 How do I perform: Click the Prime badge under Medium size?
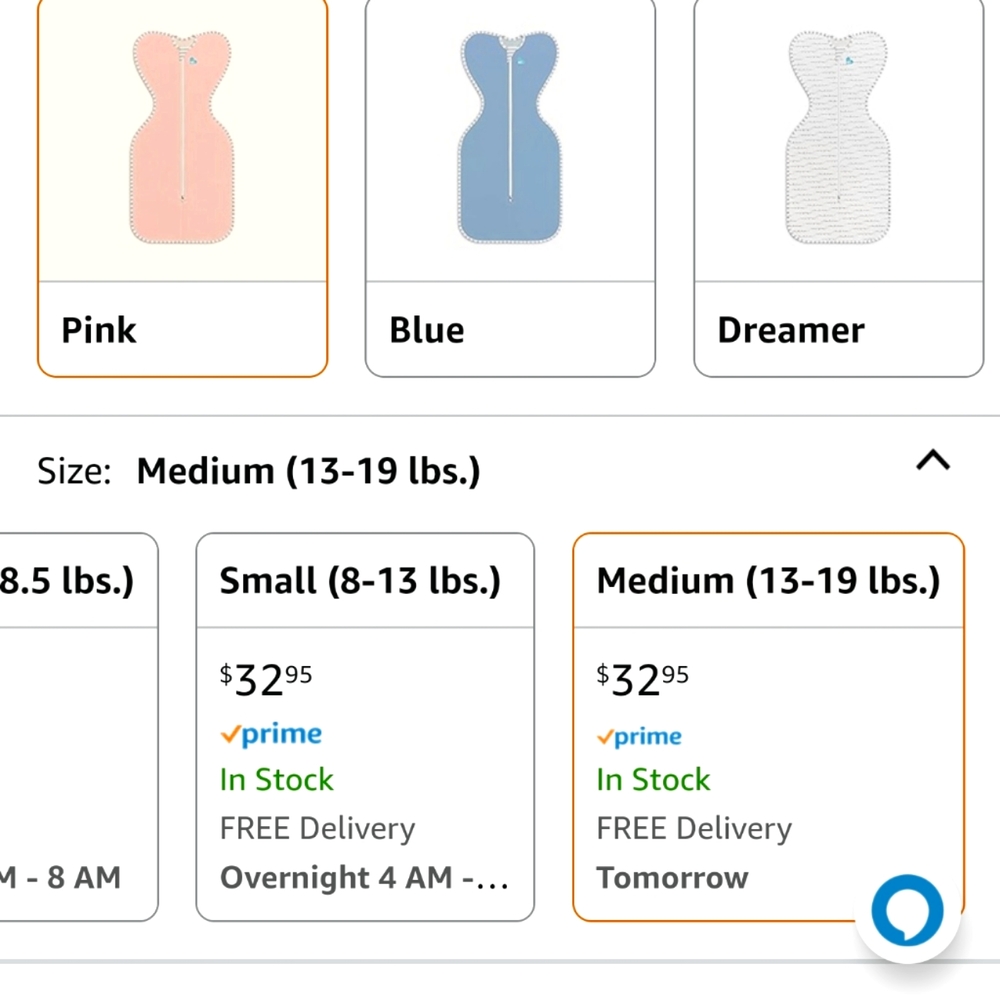coord(638,737)
